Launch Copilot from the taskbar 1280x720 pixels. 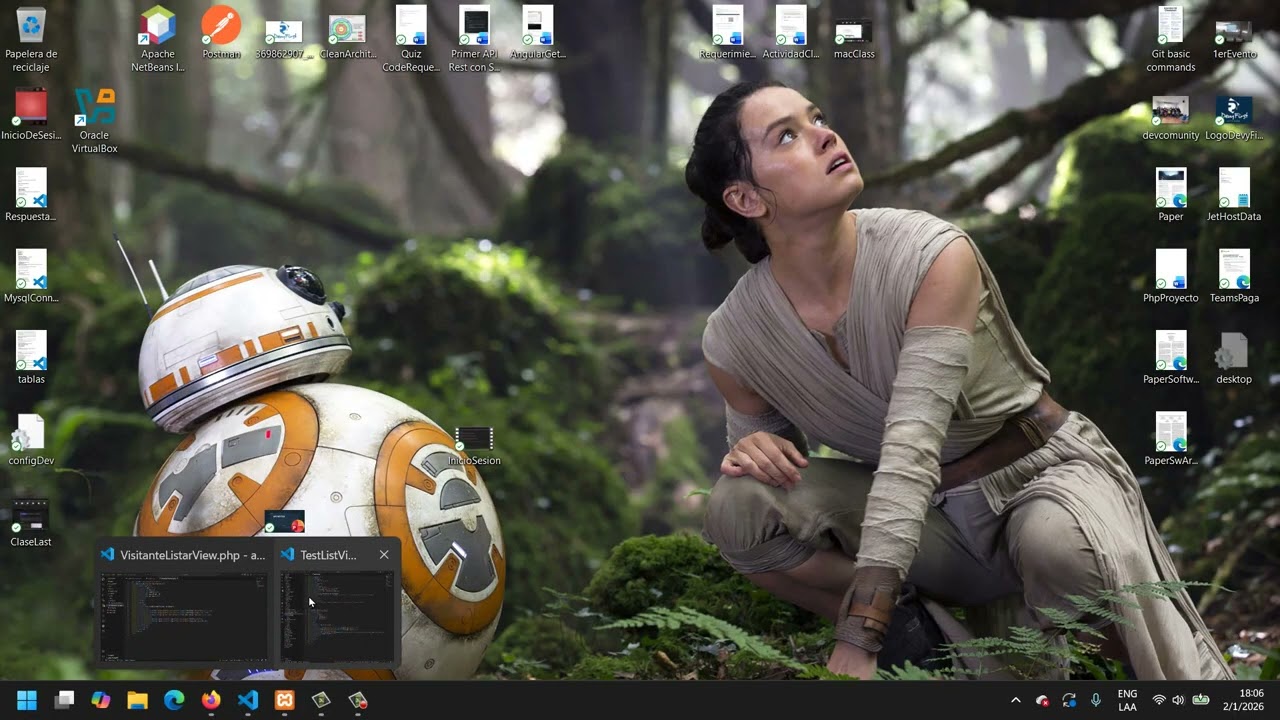pos(101,700)
